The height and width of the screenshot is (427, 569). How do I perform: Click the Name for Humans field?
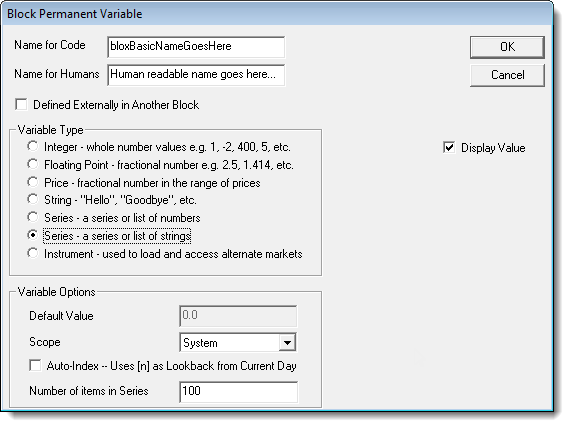tap(196, 75)
